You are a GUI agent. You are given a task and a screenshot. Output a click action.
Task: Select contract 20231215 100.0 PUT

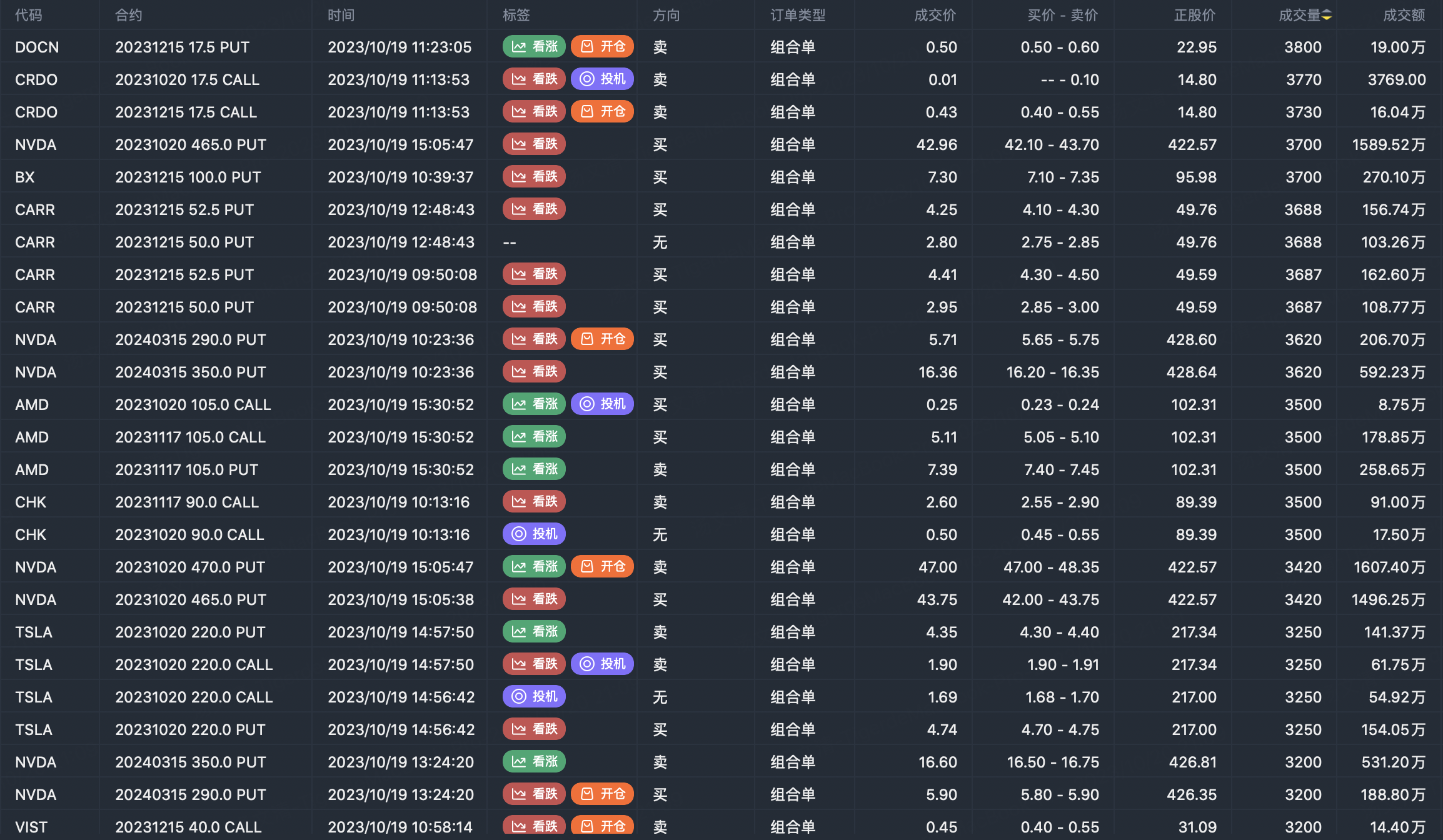[188, 177]
